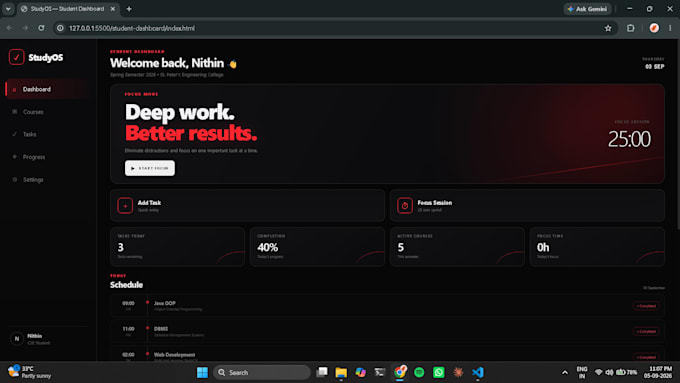Open the Add Task quick entry card
Image resolution: width=680 pixels, height=383 pixels.
(247, 205)
